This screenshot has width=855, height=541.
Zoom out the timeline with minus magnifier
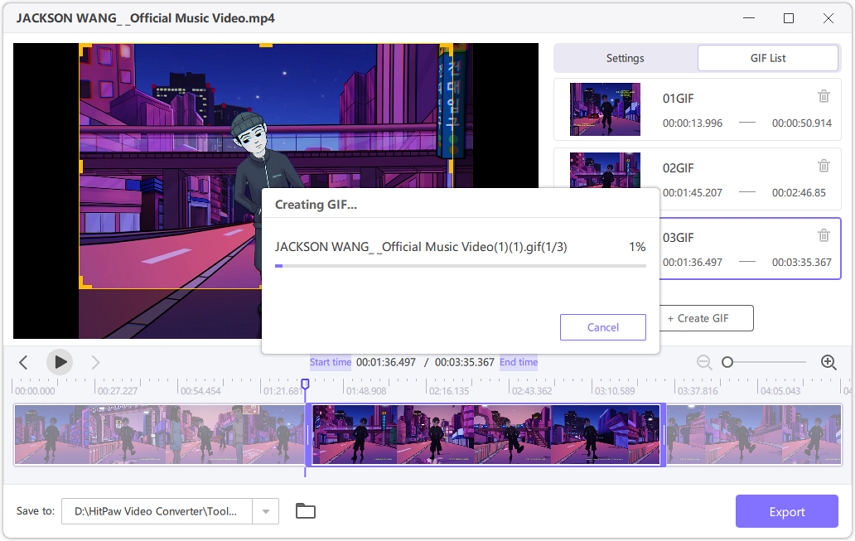click(x=704, y=362)
